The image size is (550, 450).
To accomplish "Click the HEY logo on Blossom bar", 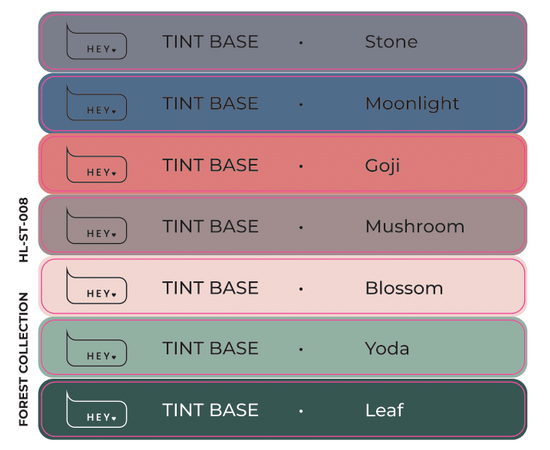I will pyautogui.click(x=96, y=286).
